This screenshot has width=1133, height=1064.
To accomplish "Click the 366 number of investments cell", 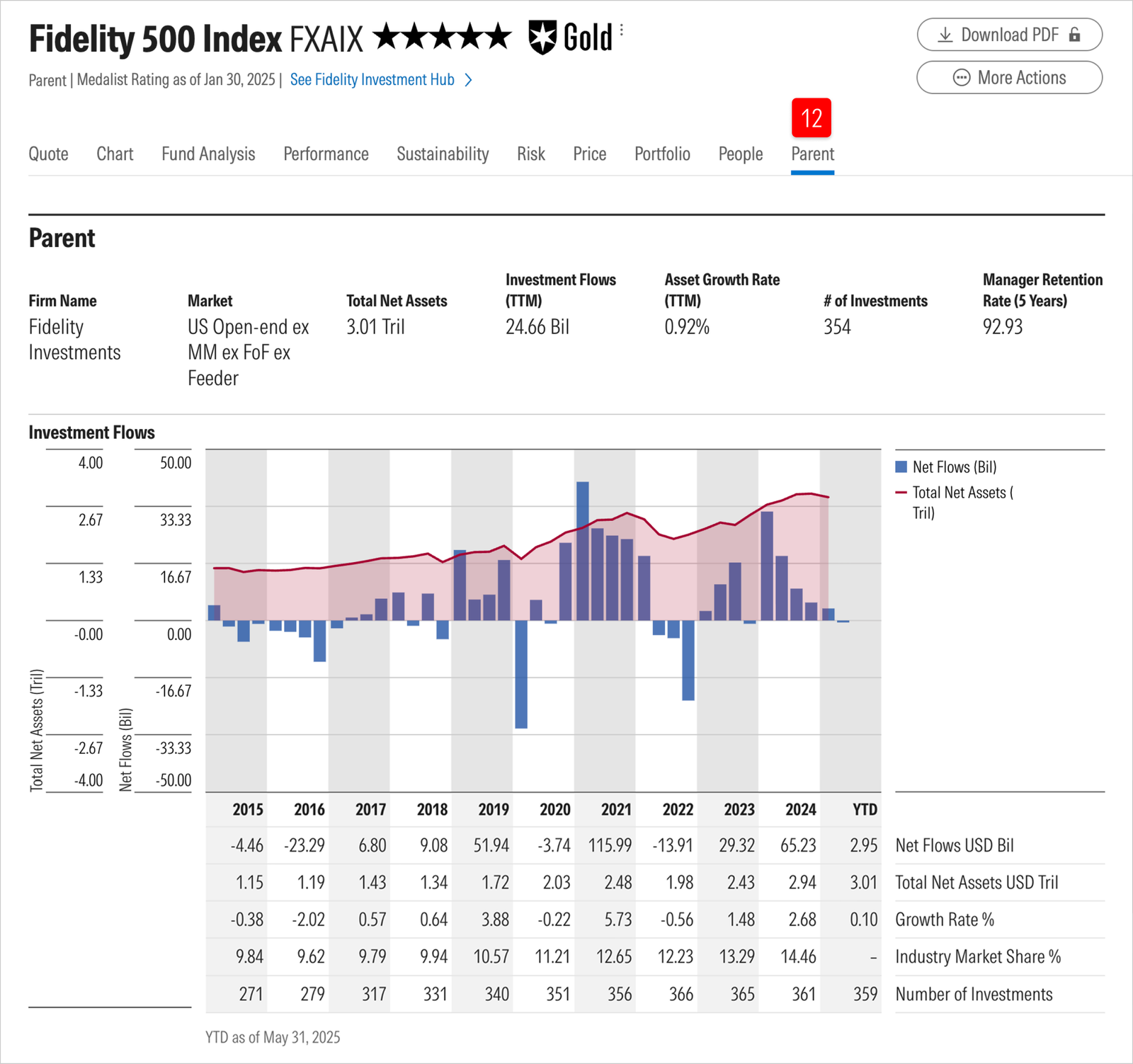I will point(681,994).
